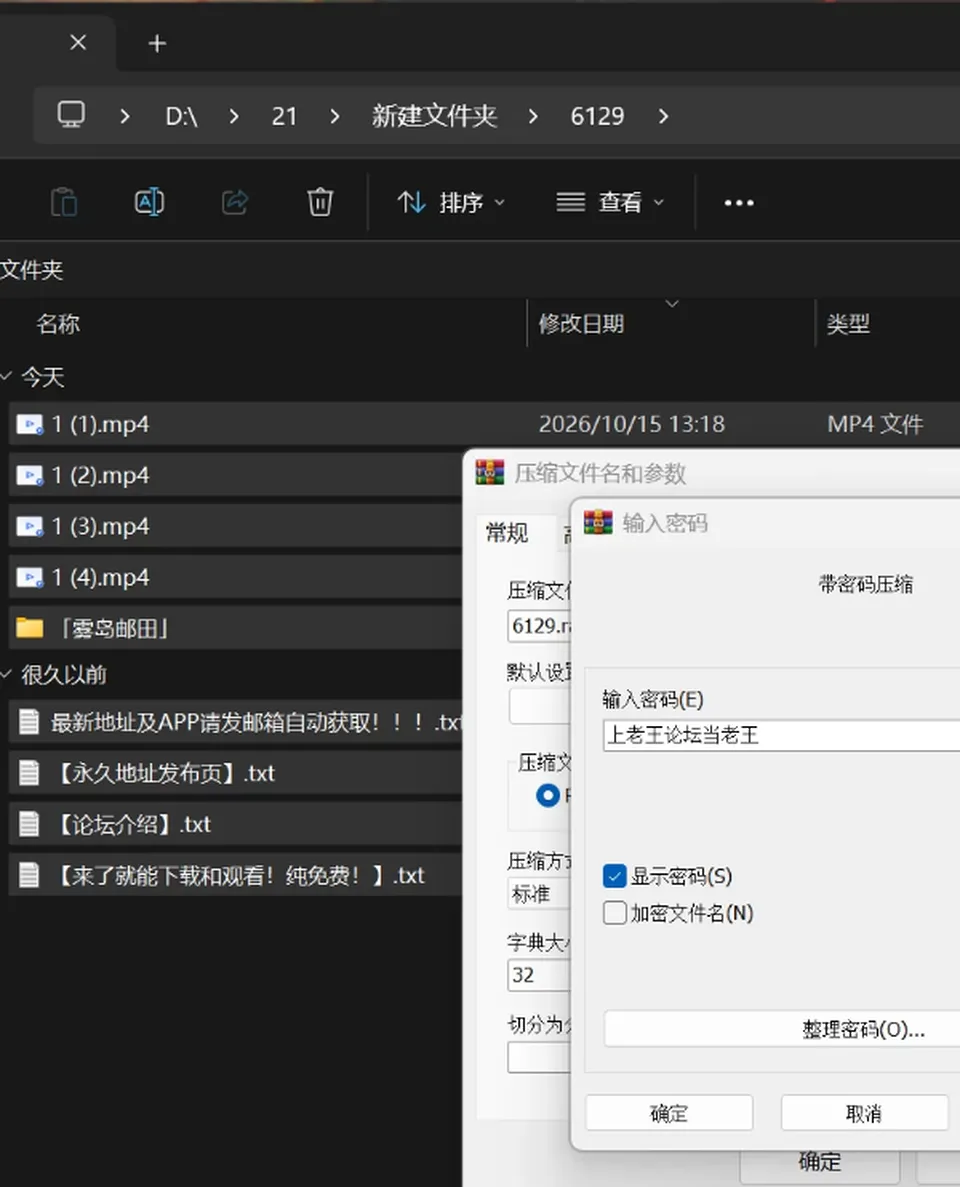Click the Share icon in toolbar
960x1187 pixels.
coord(235,202)
